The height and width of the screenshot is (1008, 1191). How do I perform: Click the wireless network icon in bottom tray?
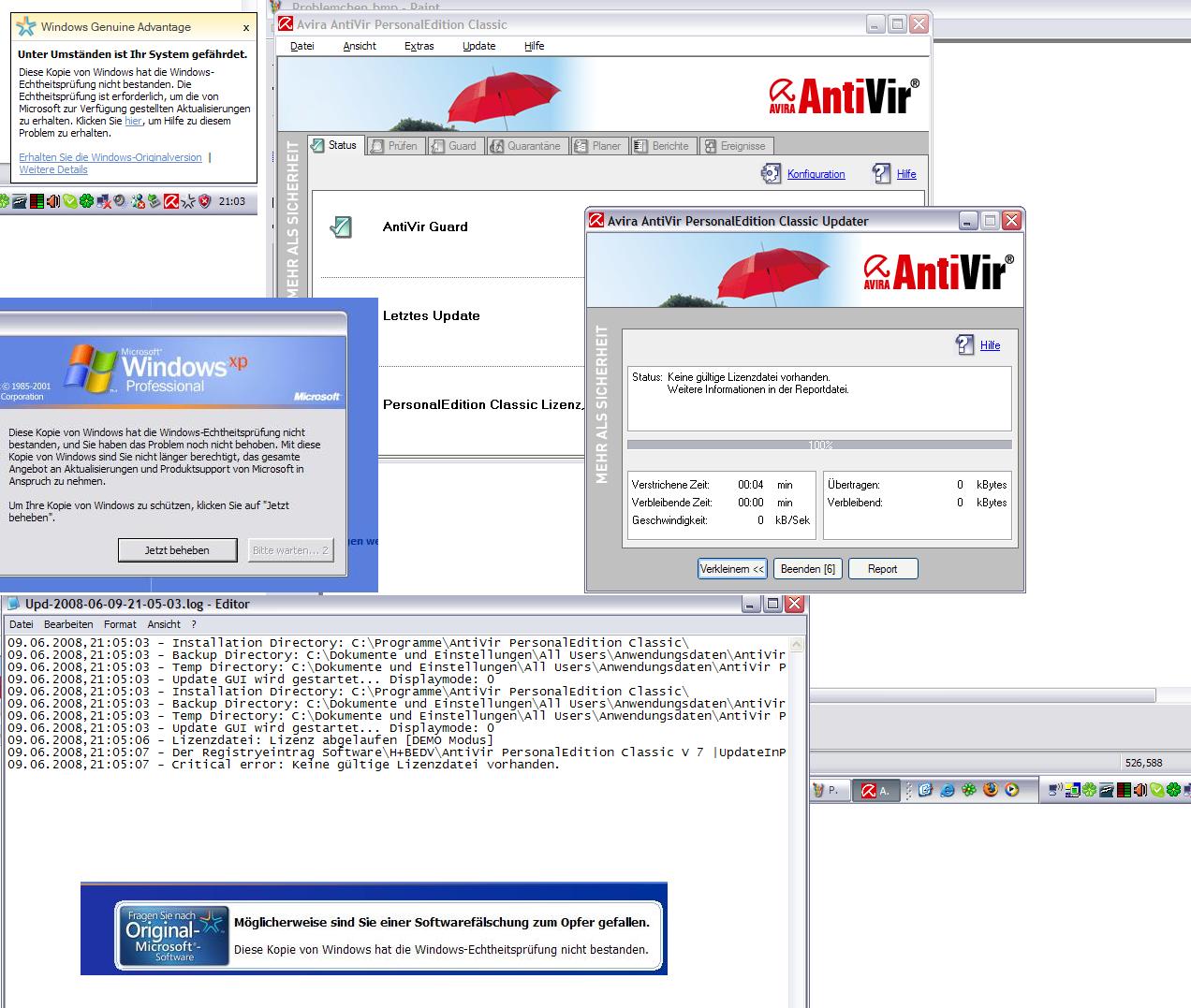(x=1055, y=790)
